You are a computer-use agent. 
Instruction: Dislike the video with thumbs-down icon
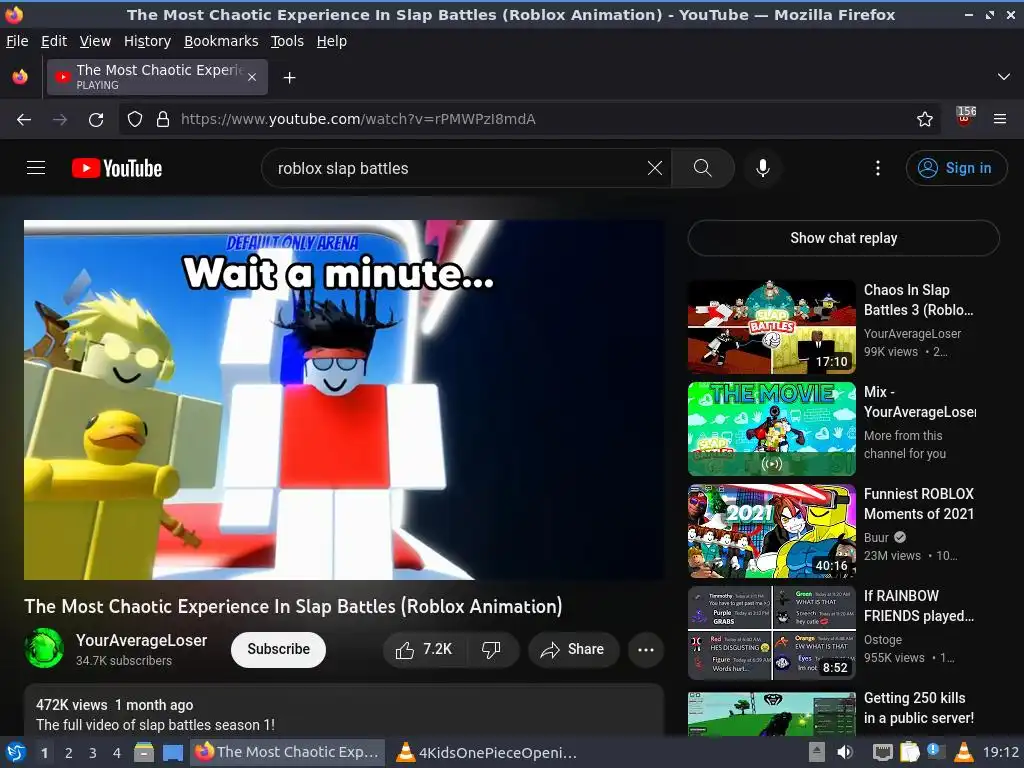pyautogui.click(x=491, y=649)
